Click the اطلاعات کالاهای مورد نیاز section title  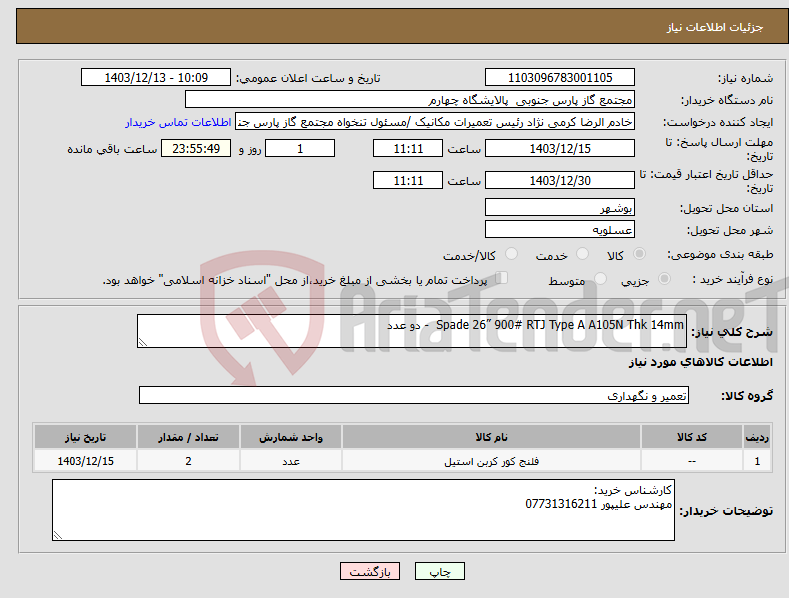pos(700,362)
